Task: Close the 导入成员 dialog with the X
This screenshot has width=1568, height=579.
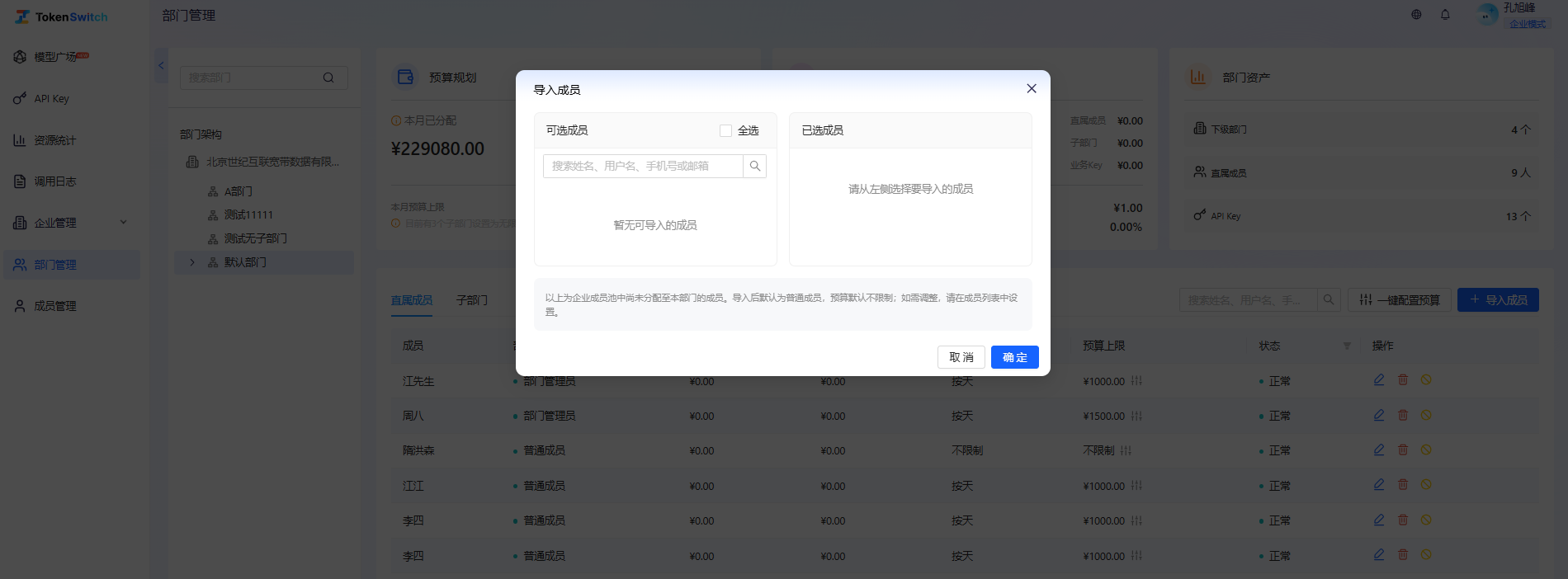Action: [x=1031, y=89]
